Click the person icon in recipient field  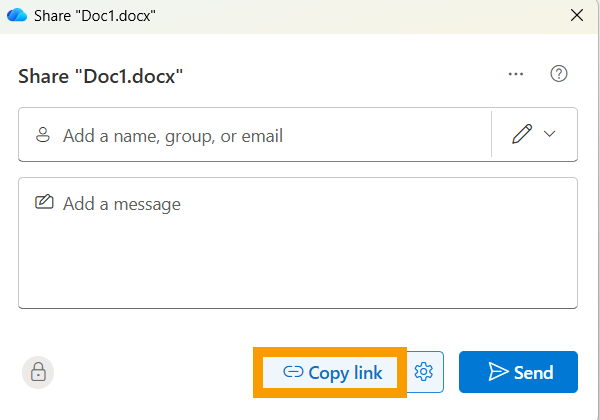(43, 135)
